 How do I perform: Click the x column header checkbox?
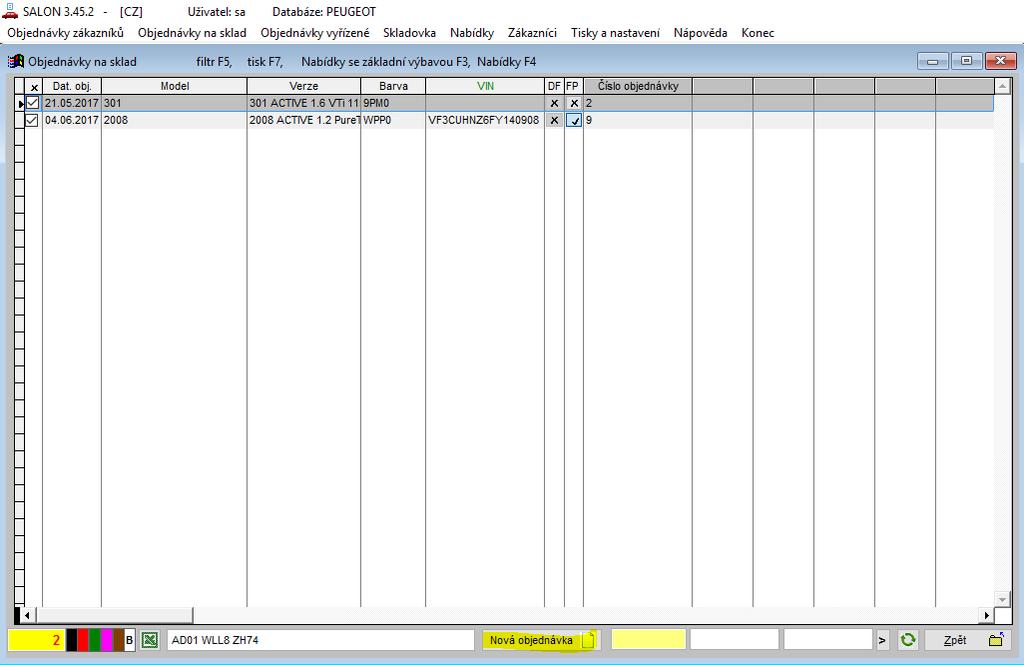(34, 86)
